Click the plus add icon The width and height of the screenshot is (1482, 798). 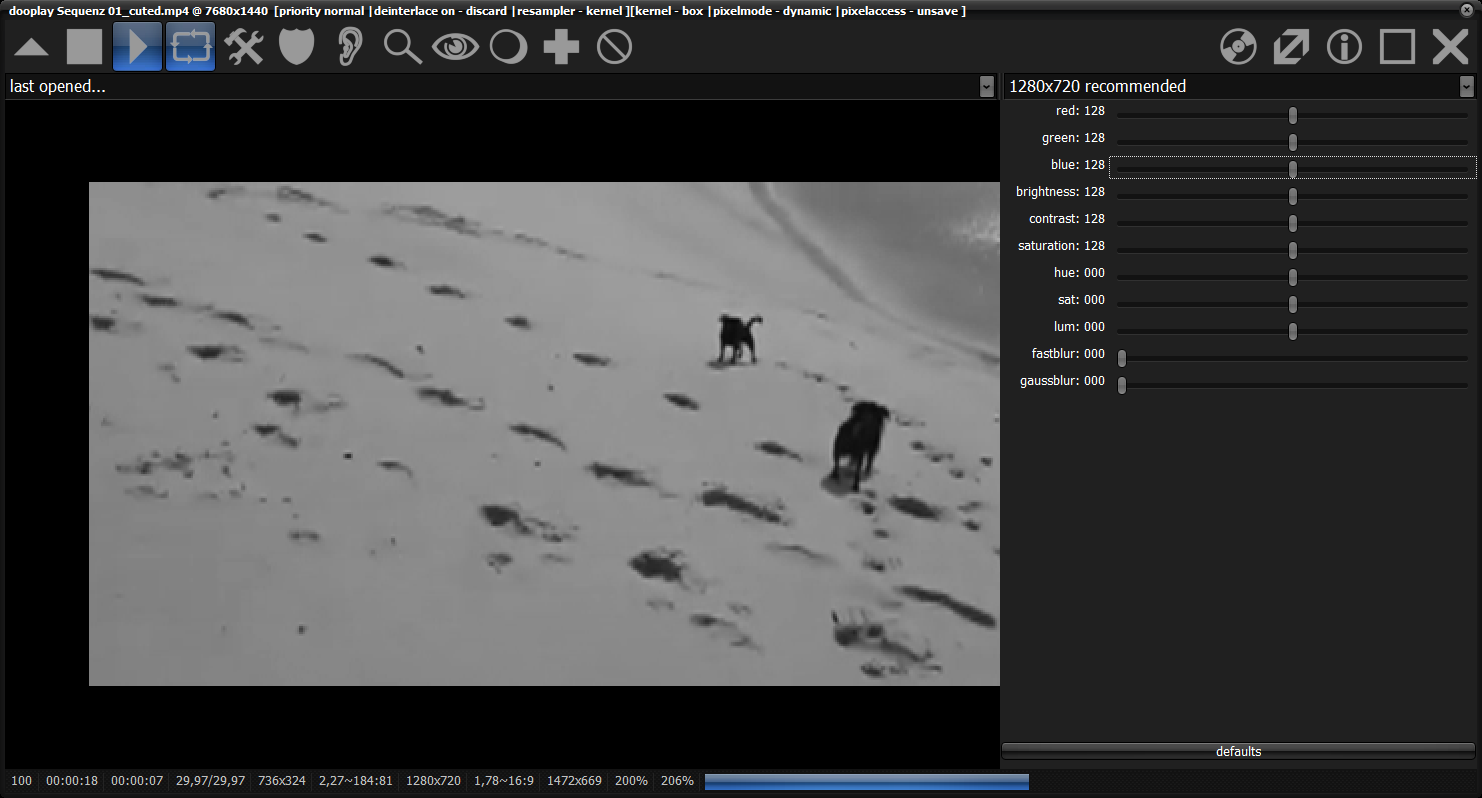click(561, 47)
